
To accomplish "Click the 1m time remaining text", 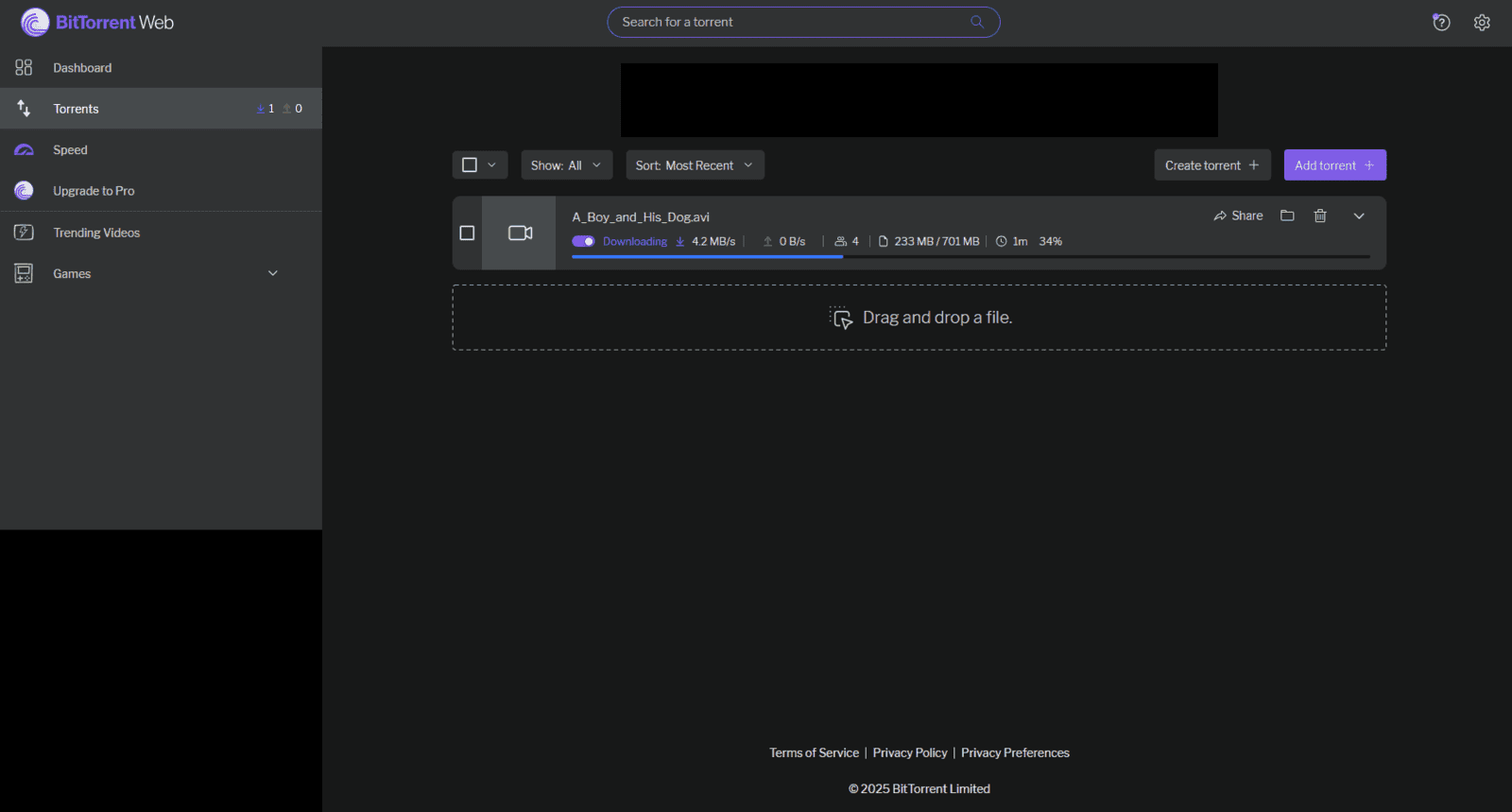I will 1020,241.
